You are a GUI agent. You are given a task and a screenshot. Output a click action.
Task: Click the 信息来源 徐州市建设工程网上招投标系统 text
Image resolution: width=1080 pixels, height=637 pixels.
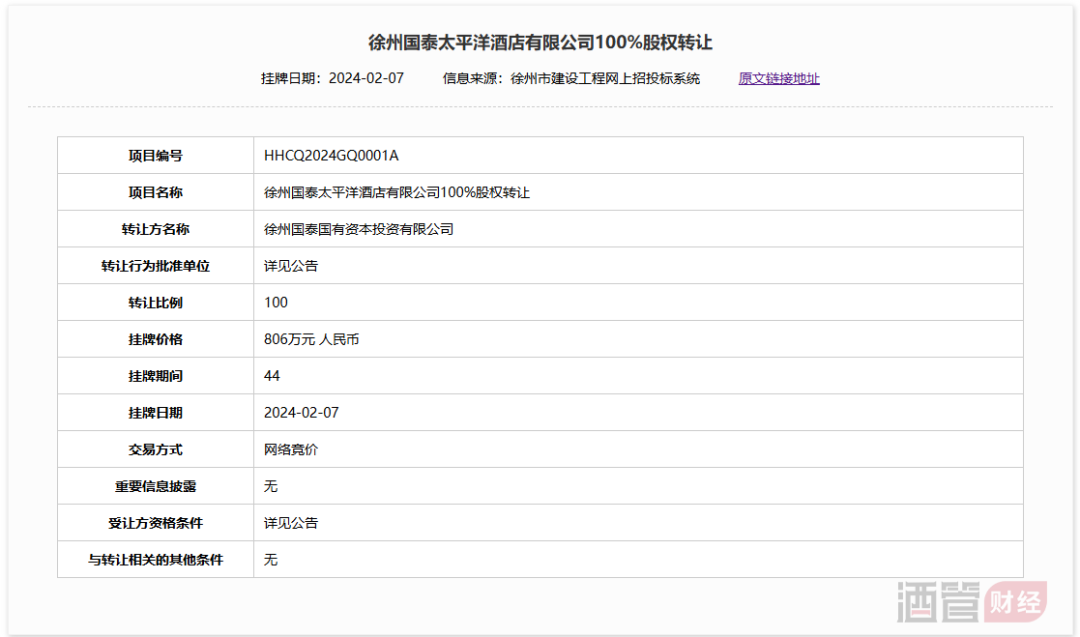click(571, 78)
